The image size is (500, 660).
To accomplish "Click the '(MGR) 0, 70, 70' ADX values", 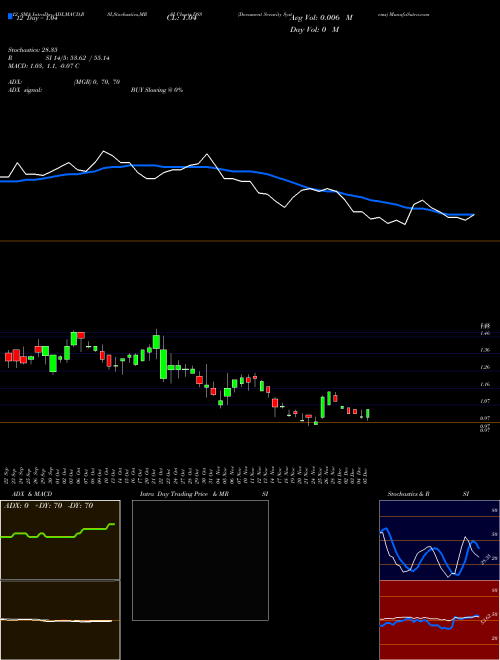I will point(97,82).
